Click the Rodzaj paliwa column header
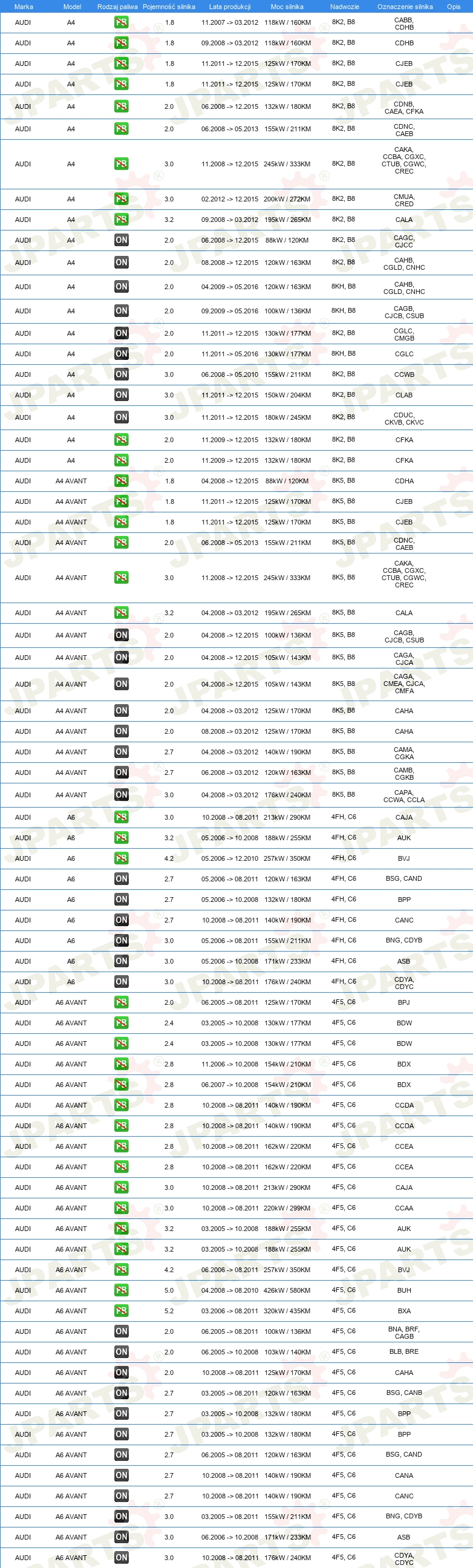Screen dimensions: 473x1568 tap(117, 7)
